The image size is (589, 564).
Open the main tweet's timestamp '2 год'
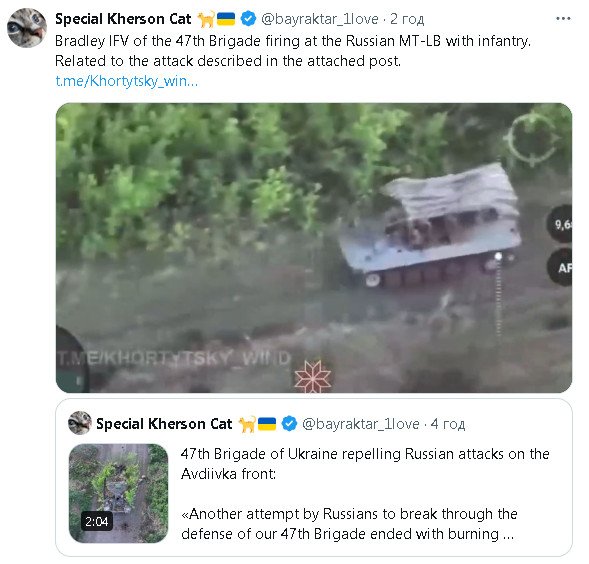tap(407, 19)
